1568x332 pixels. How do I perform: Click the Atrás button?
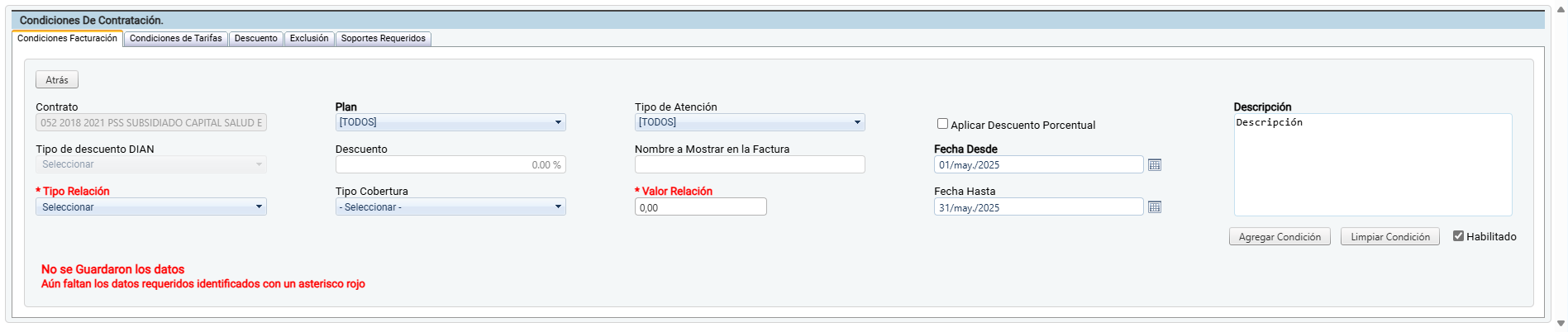[x=57, y=80]
